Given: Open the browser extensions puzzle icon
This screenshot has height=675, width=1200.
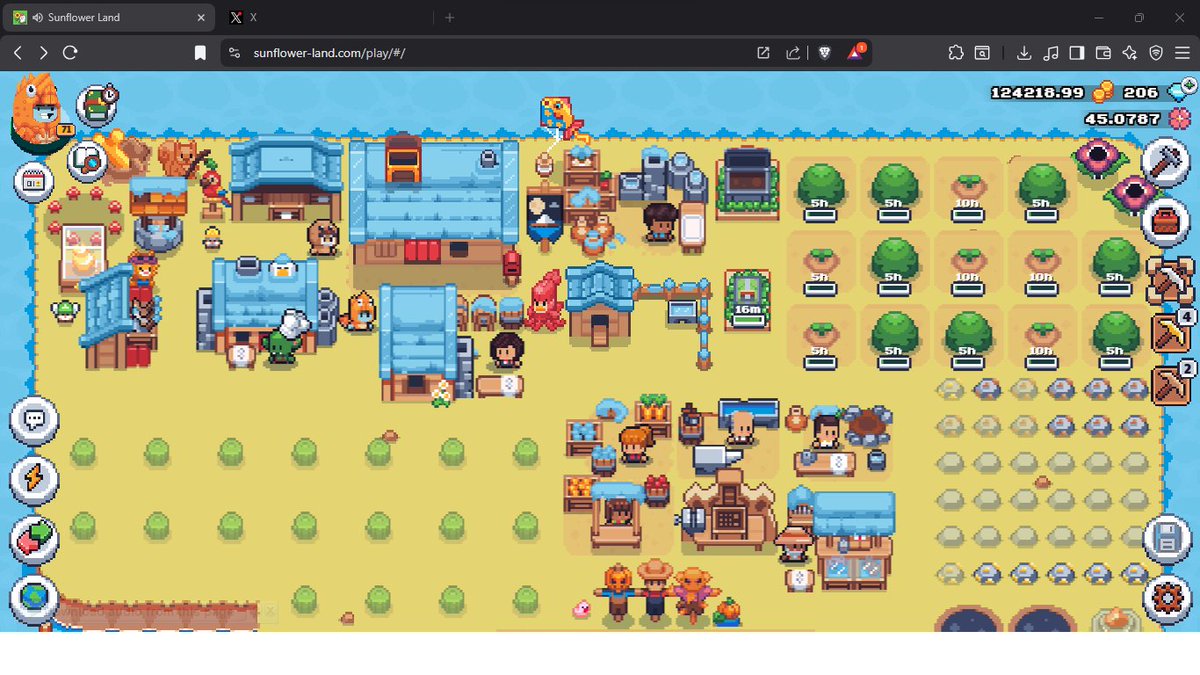Looking at the screenshot, I should click(955, 53).
